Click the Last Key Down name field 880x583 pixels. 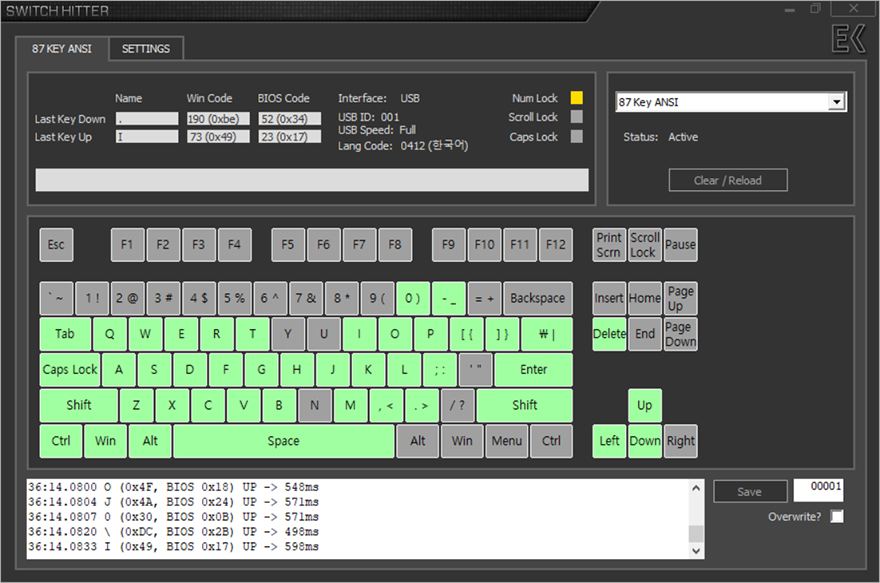pos(147,119)
